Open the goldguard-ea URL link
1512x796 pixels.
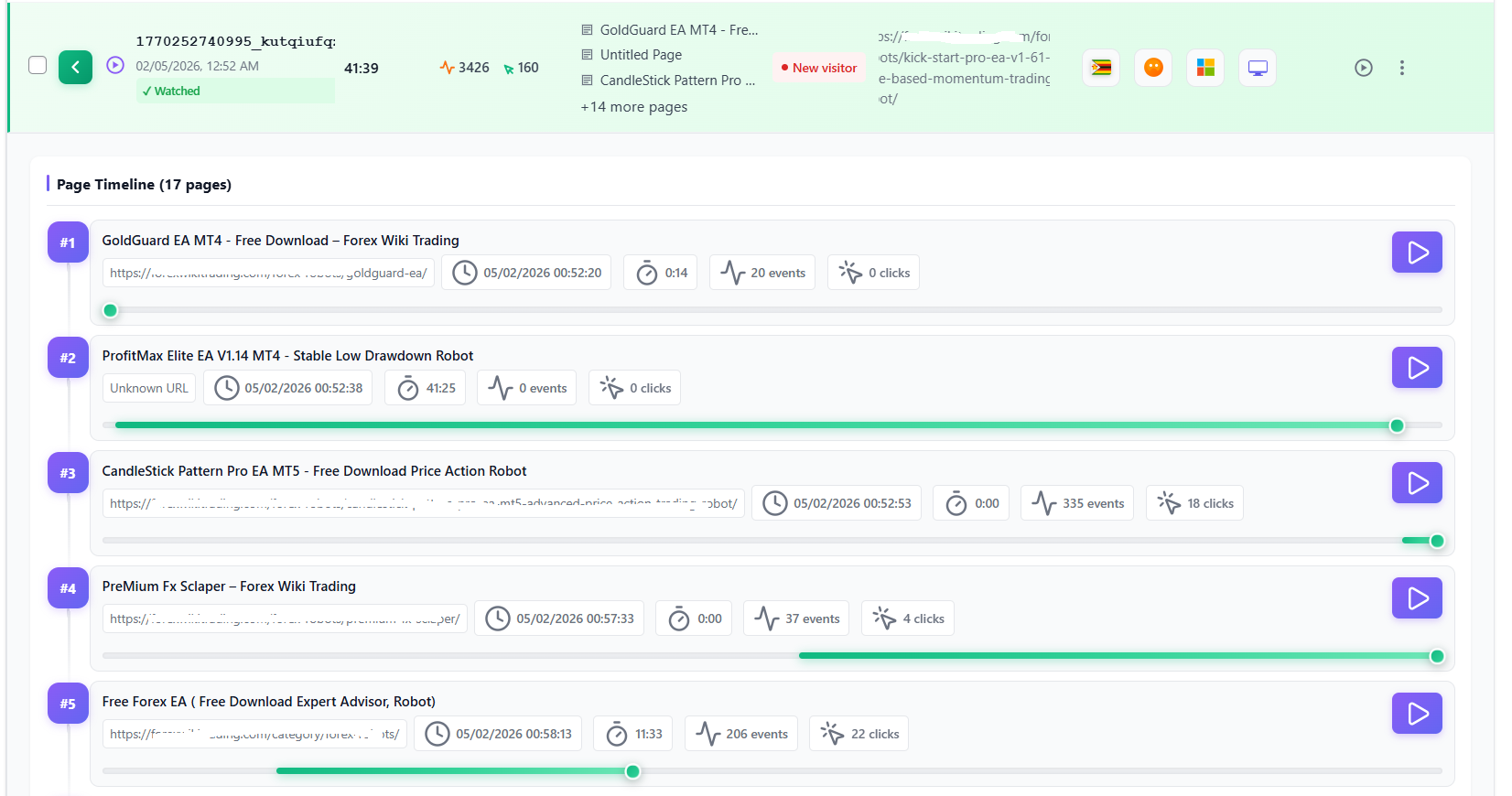[x=268, y=273]
